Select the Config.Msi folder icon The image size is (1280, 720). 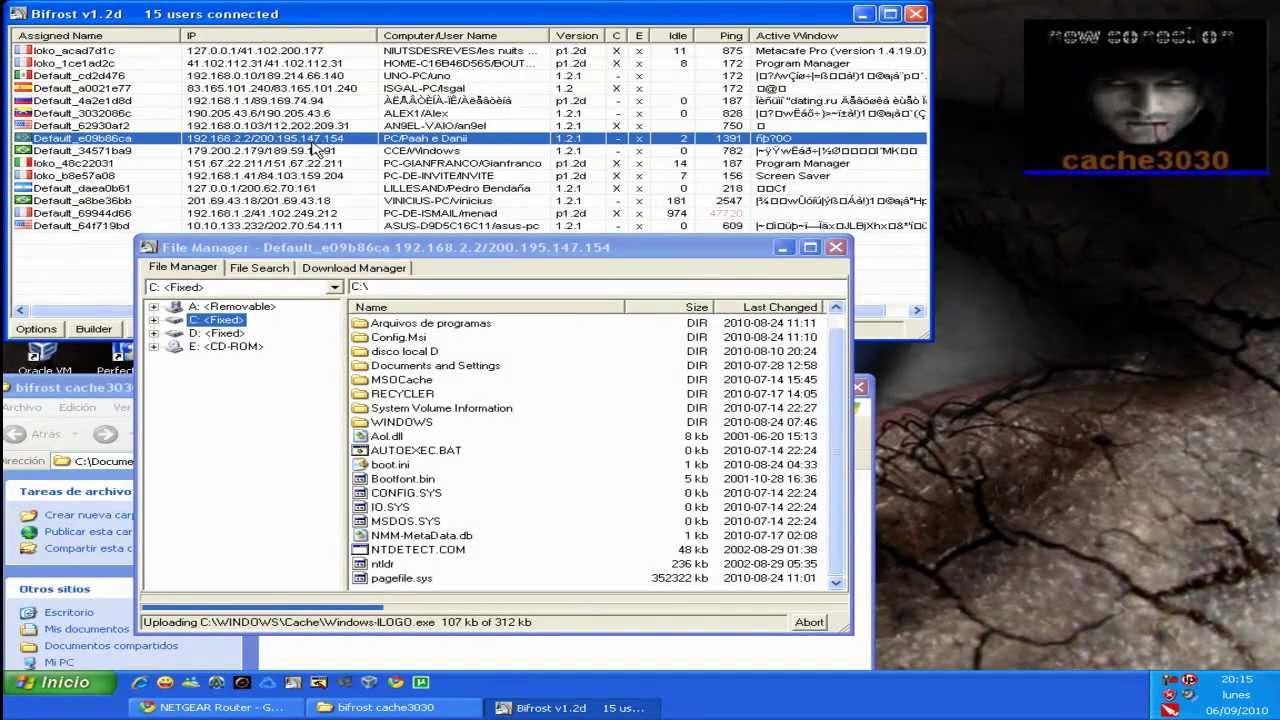pyautogui.click(x=360, y=337)
